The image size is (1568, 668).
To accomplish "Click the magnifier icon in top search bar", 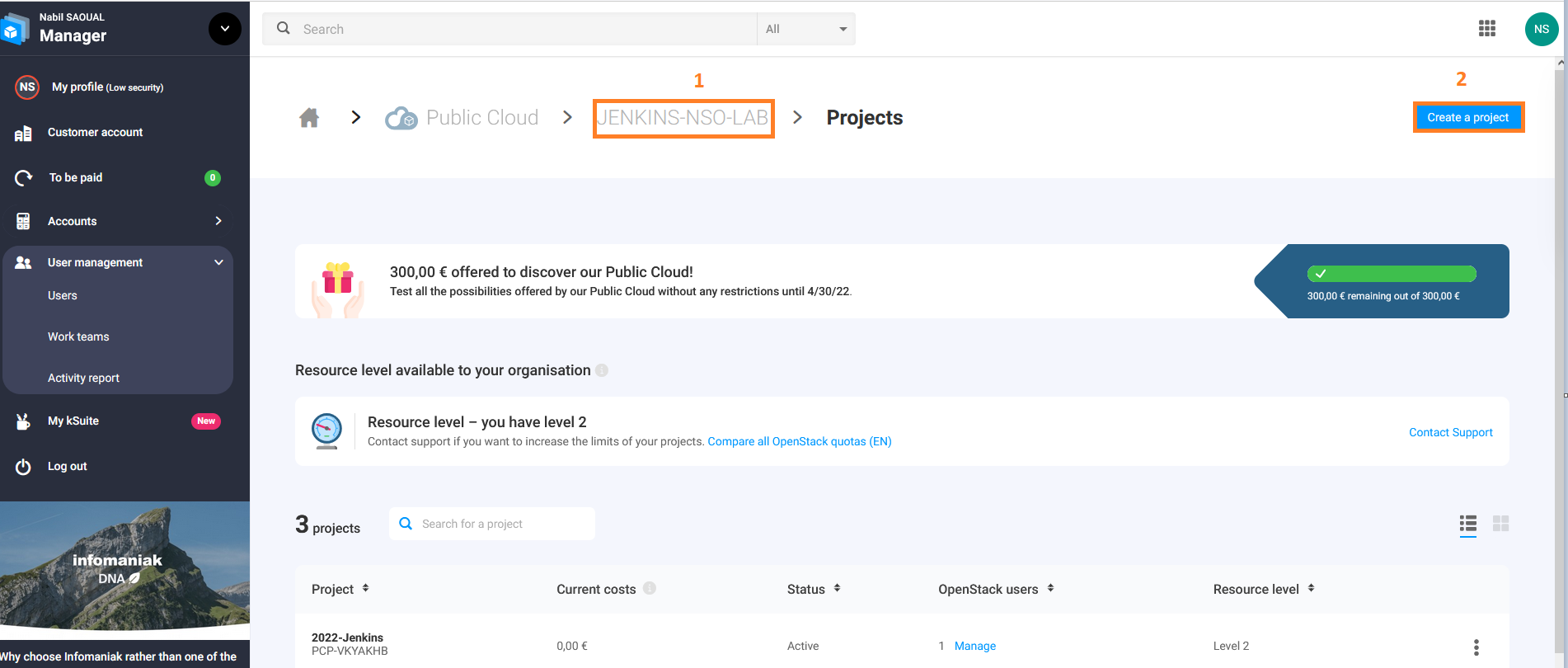I will pos(284,28).
